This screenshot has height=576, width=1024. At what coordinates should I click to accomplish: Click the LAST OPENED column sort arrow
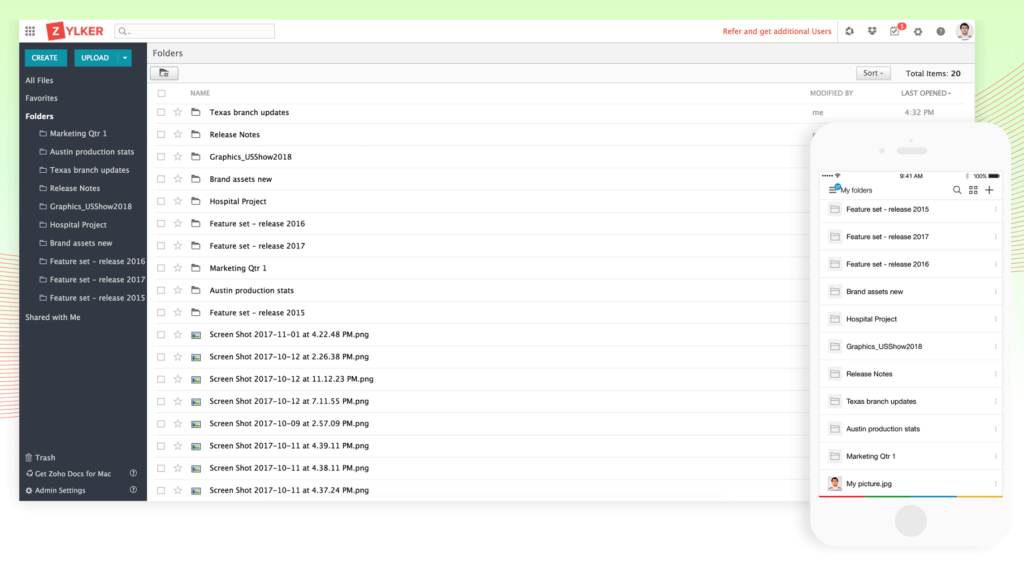click(950, 93)
